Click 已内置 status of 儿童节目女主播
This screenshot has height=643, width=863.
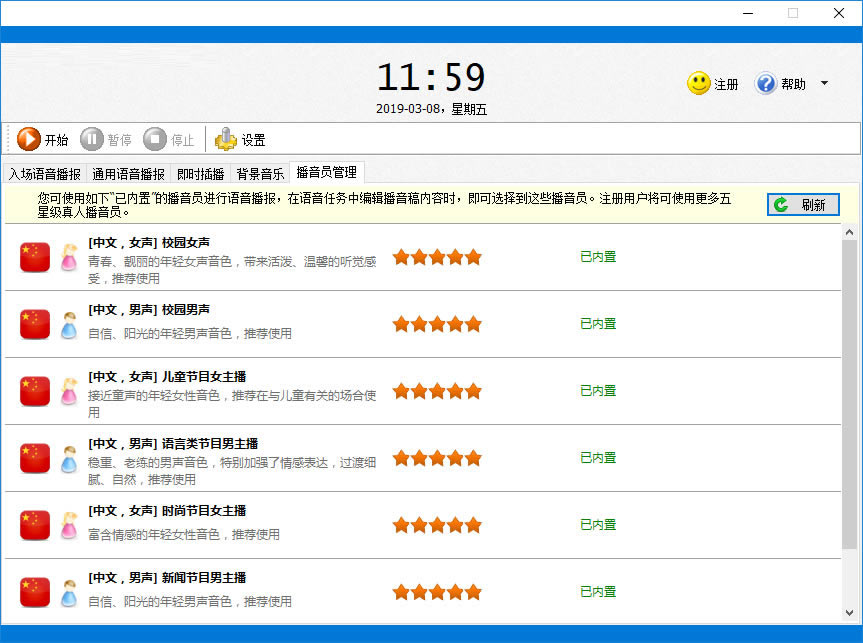598,391
